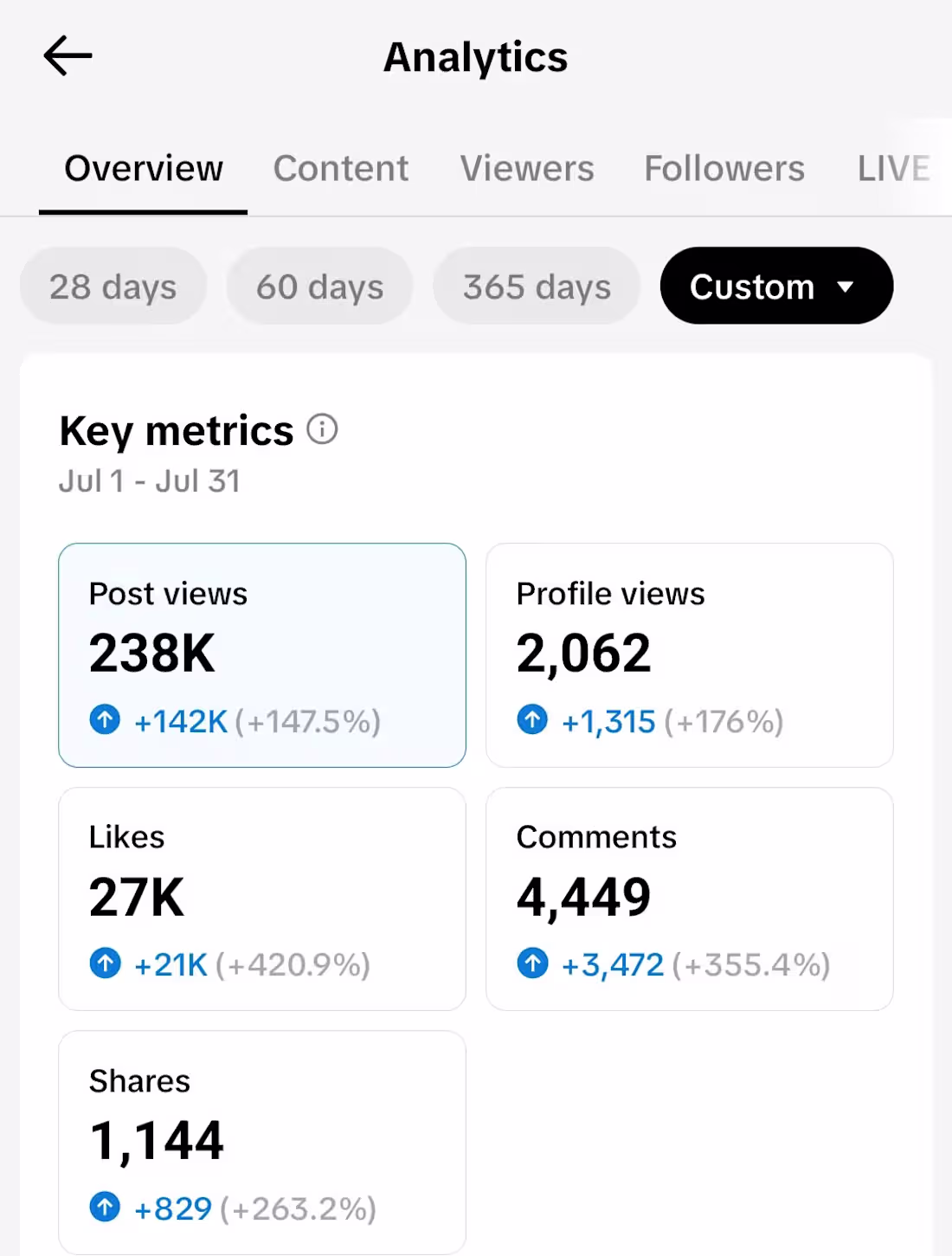
Task: Click the upward arrow icon under Shares
Action: (x=105, y=1208)
